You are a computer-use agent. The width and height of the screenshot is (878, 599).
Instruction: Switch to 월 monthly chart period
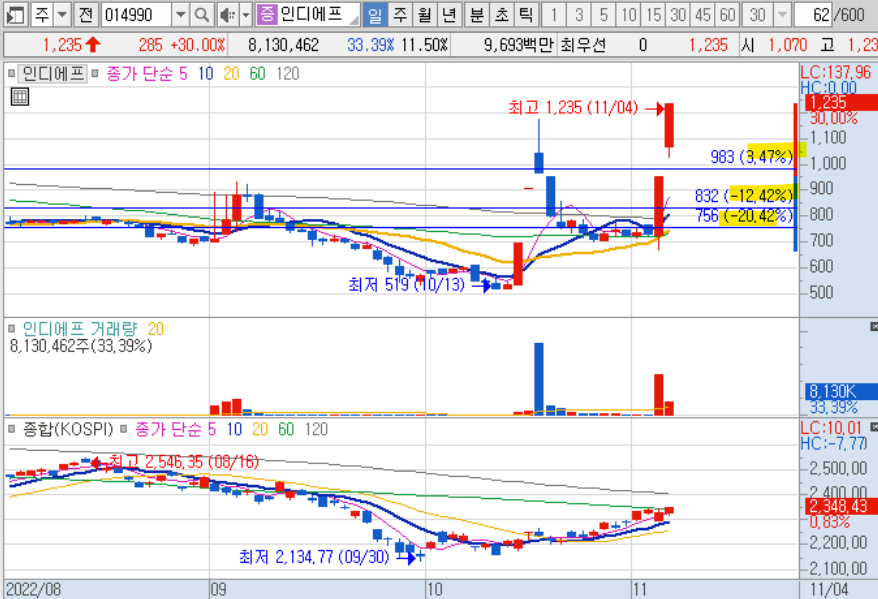point(424,15)
